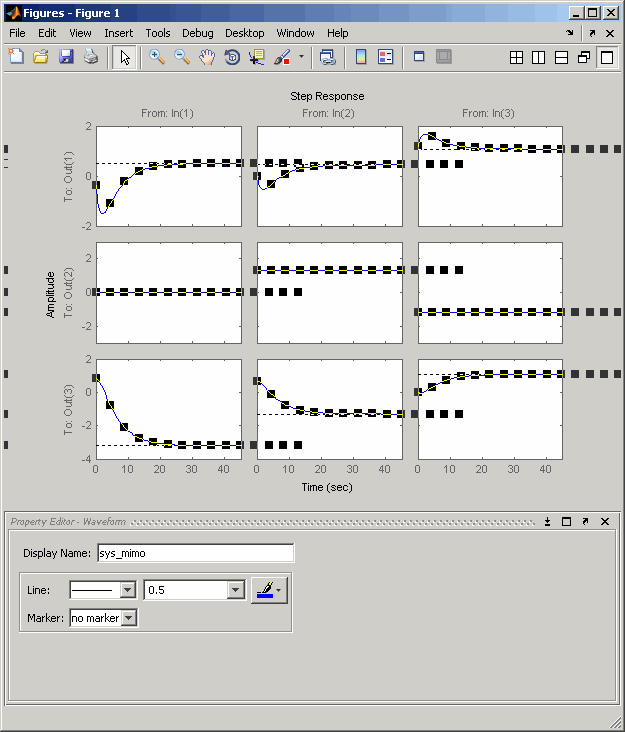Image resolution: width=625 pixels, height=732 pixels.
Task: Click the From: In(2) column label
Action: 328,113
